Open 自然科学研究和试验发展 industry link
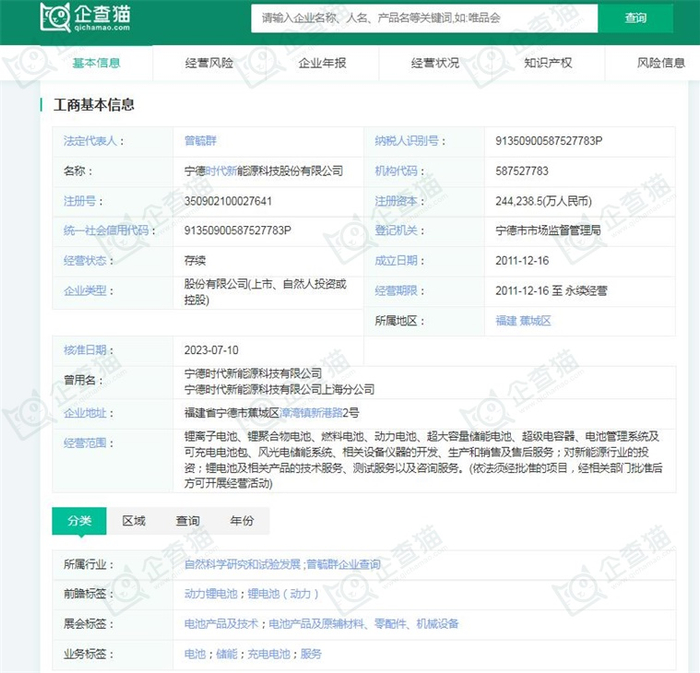This screenshot has height=673, width=700. [x=242, y=565]
